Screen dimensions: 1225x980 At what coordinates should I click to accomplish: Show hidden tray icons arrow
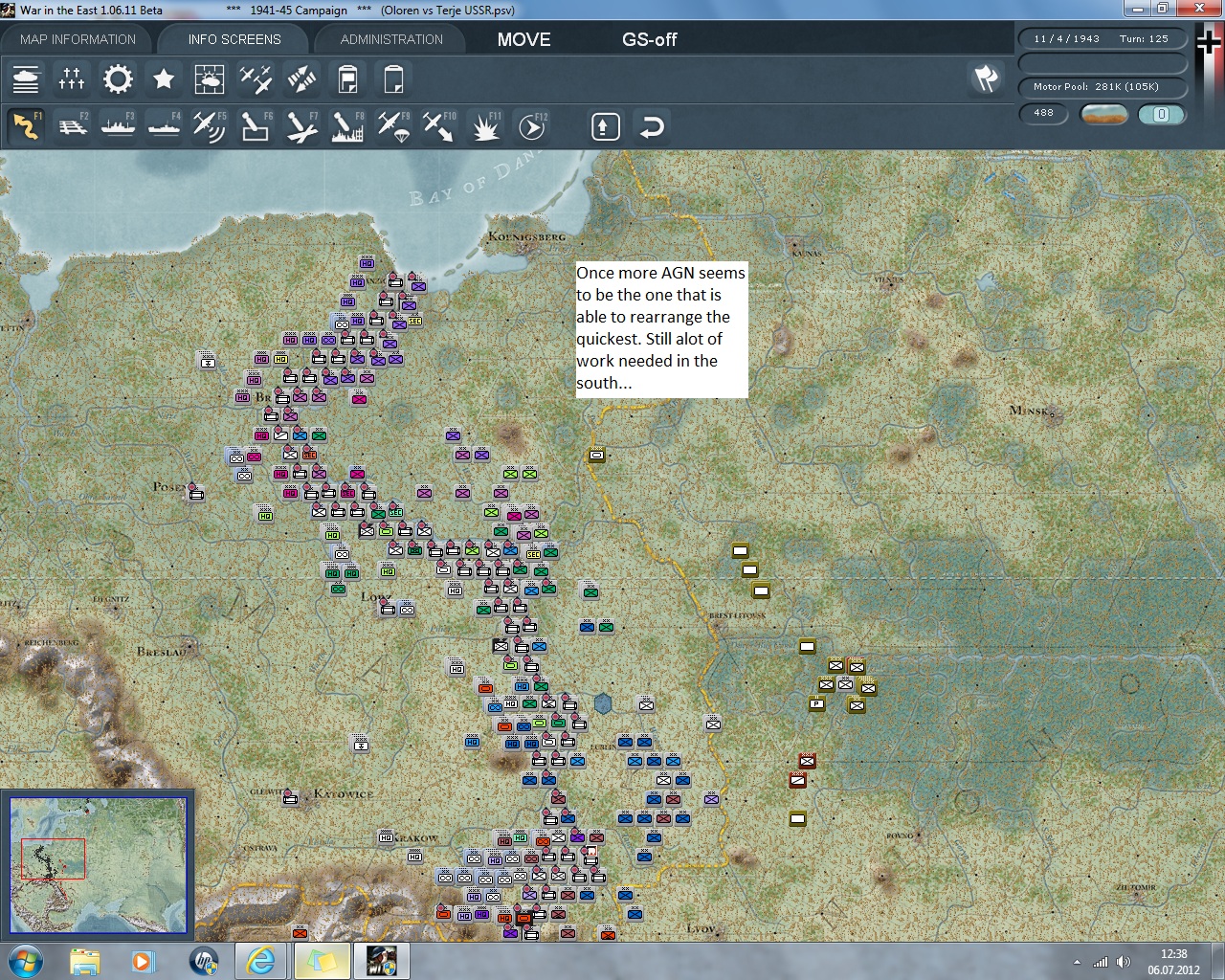pos(1077,962)
